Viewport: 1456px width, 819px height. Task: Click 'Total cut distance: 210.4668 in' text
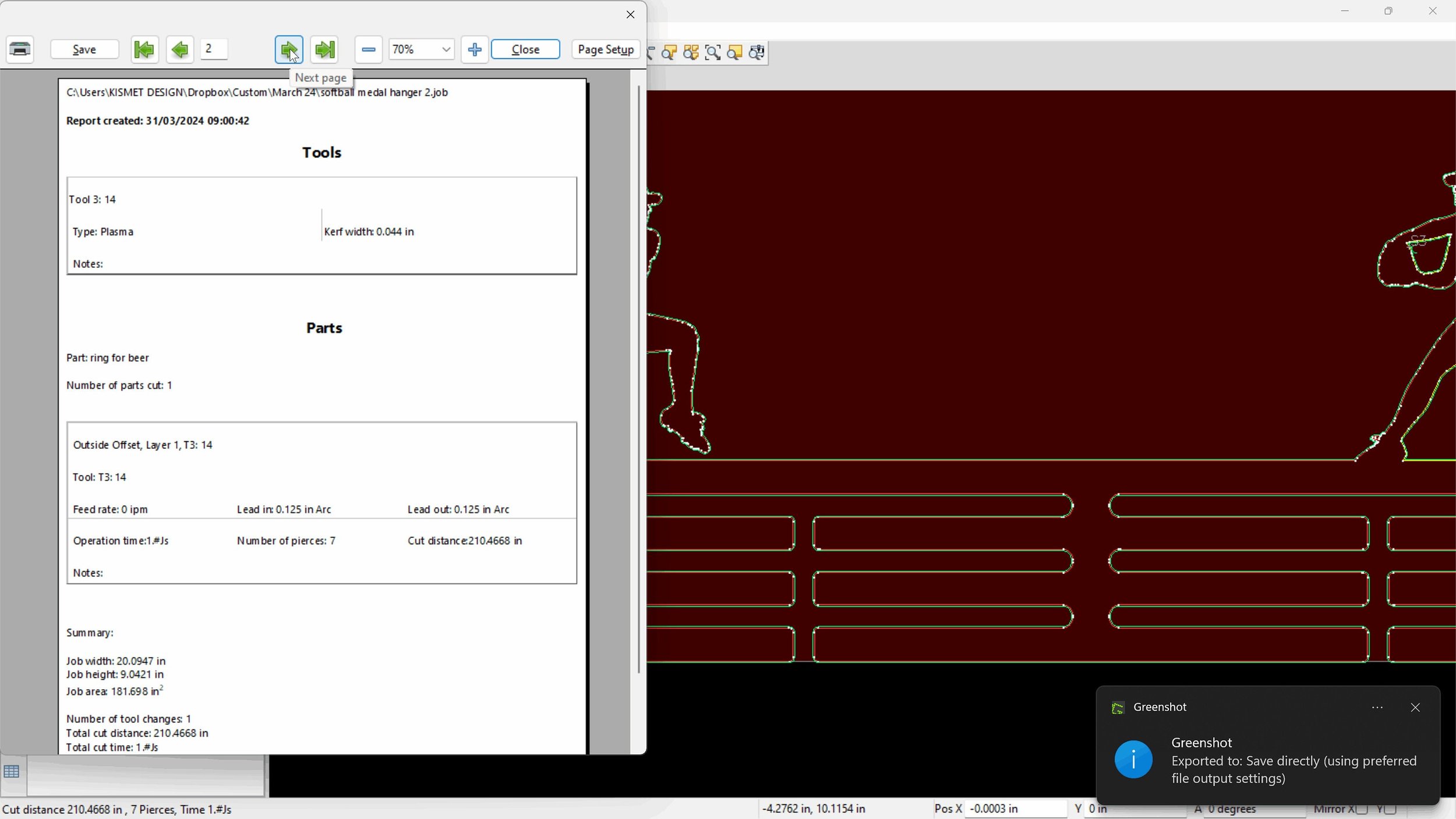click(x=137, y=733)
